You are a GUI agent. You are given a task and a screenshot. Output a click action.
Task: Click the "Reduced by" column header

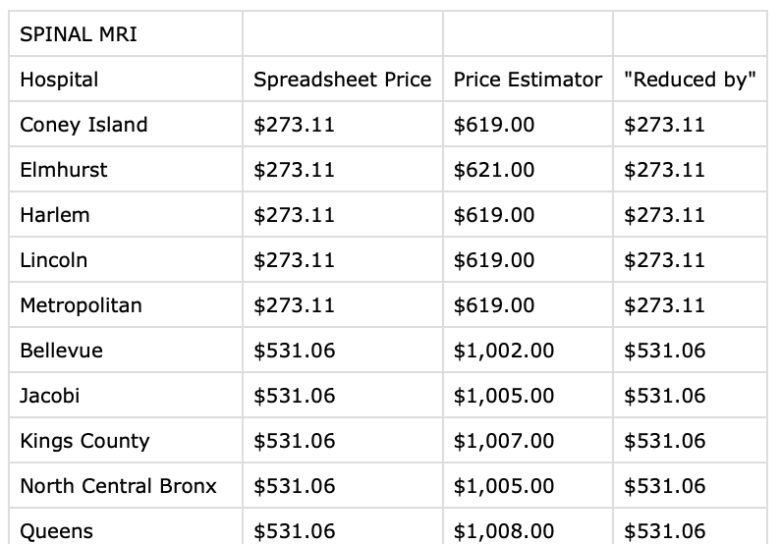pos(690,79)
